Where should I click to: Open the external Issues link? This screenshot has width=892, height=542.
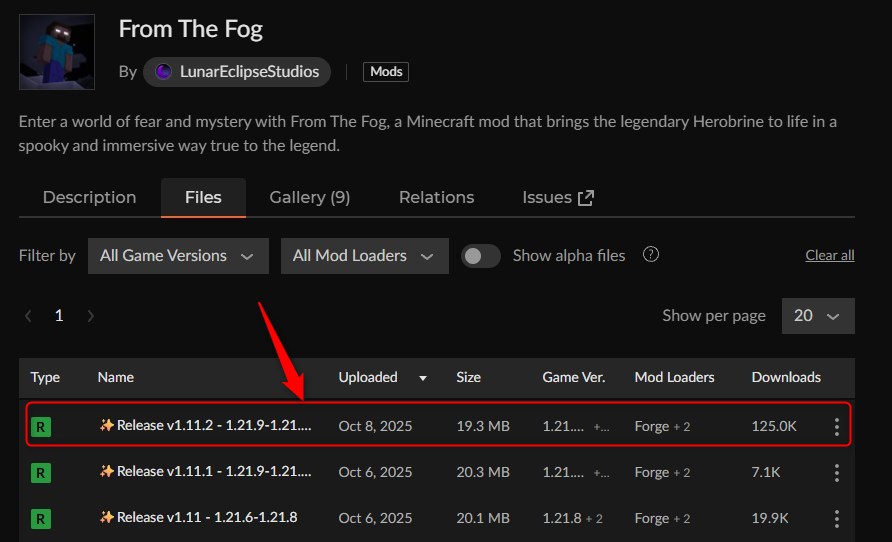[x=558, y=197]
